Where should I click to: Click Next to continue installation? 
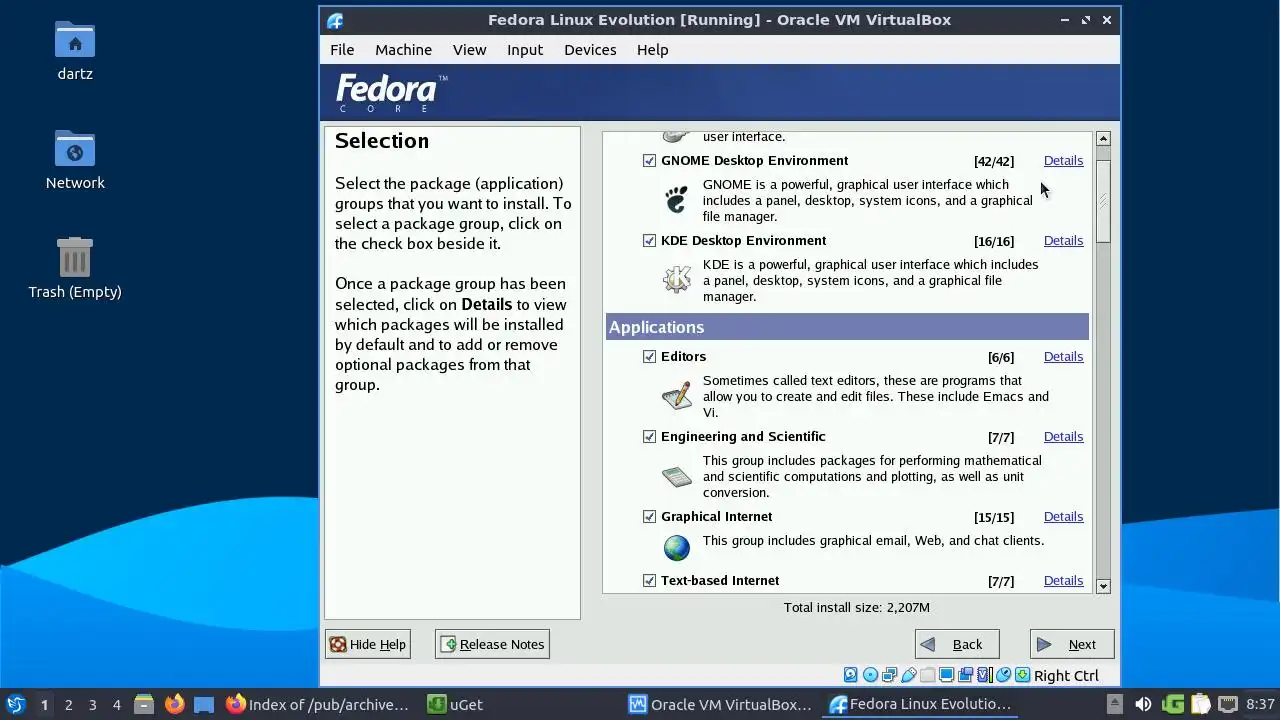pos(1072,644)
